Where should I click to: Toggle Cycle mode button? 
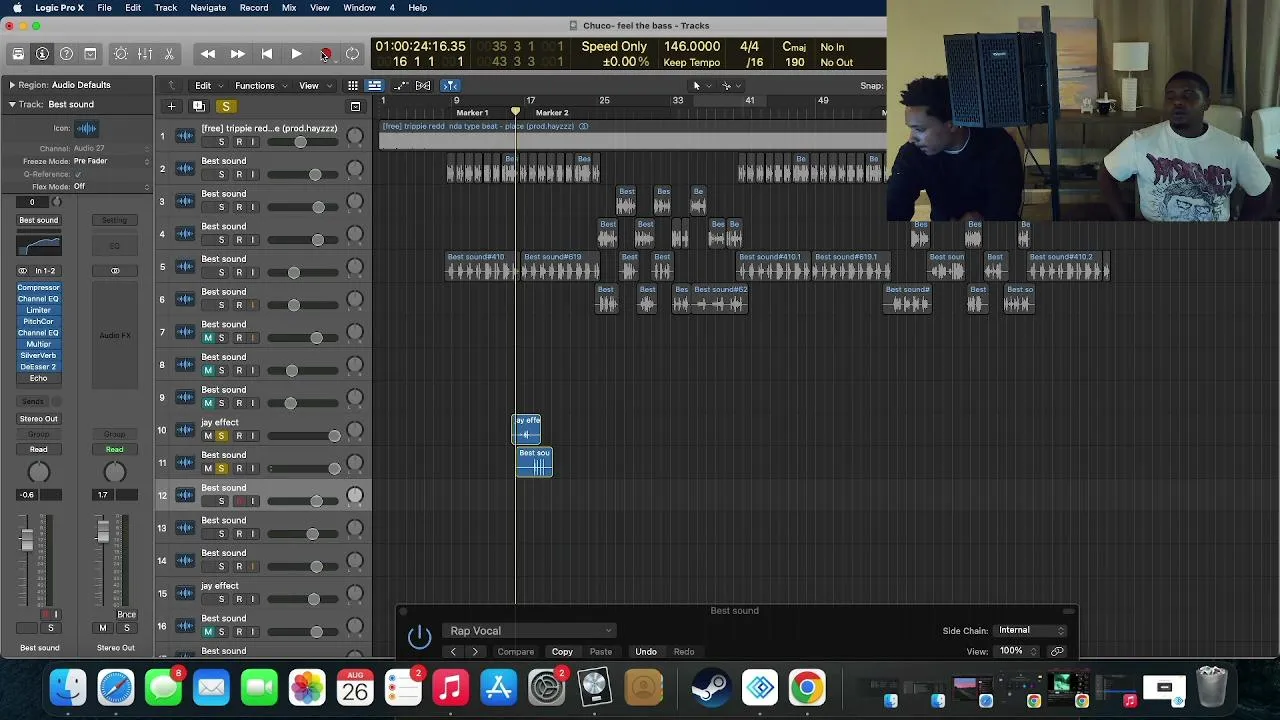click(x=353, y=54)
